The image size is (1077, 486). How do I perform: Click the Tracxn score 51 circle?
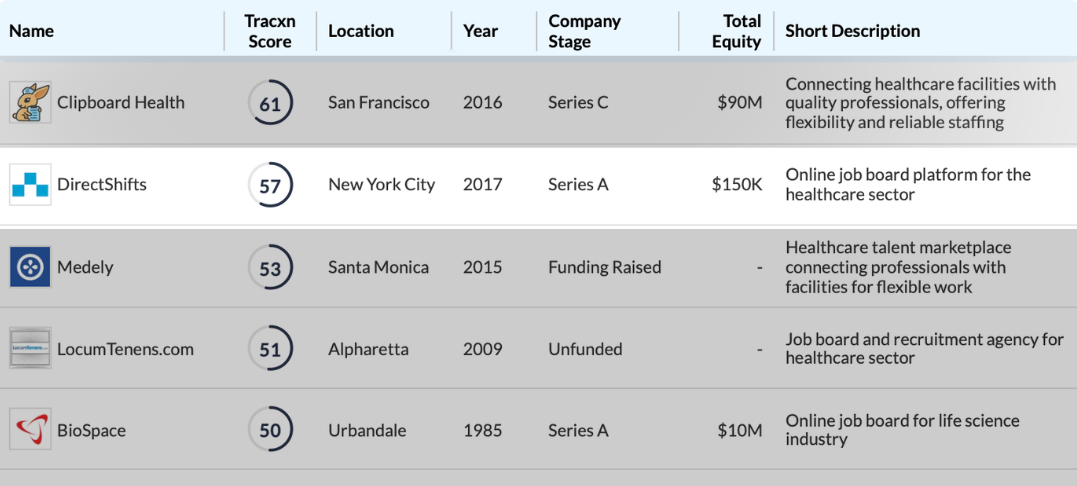270,349
